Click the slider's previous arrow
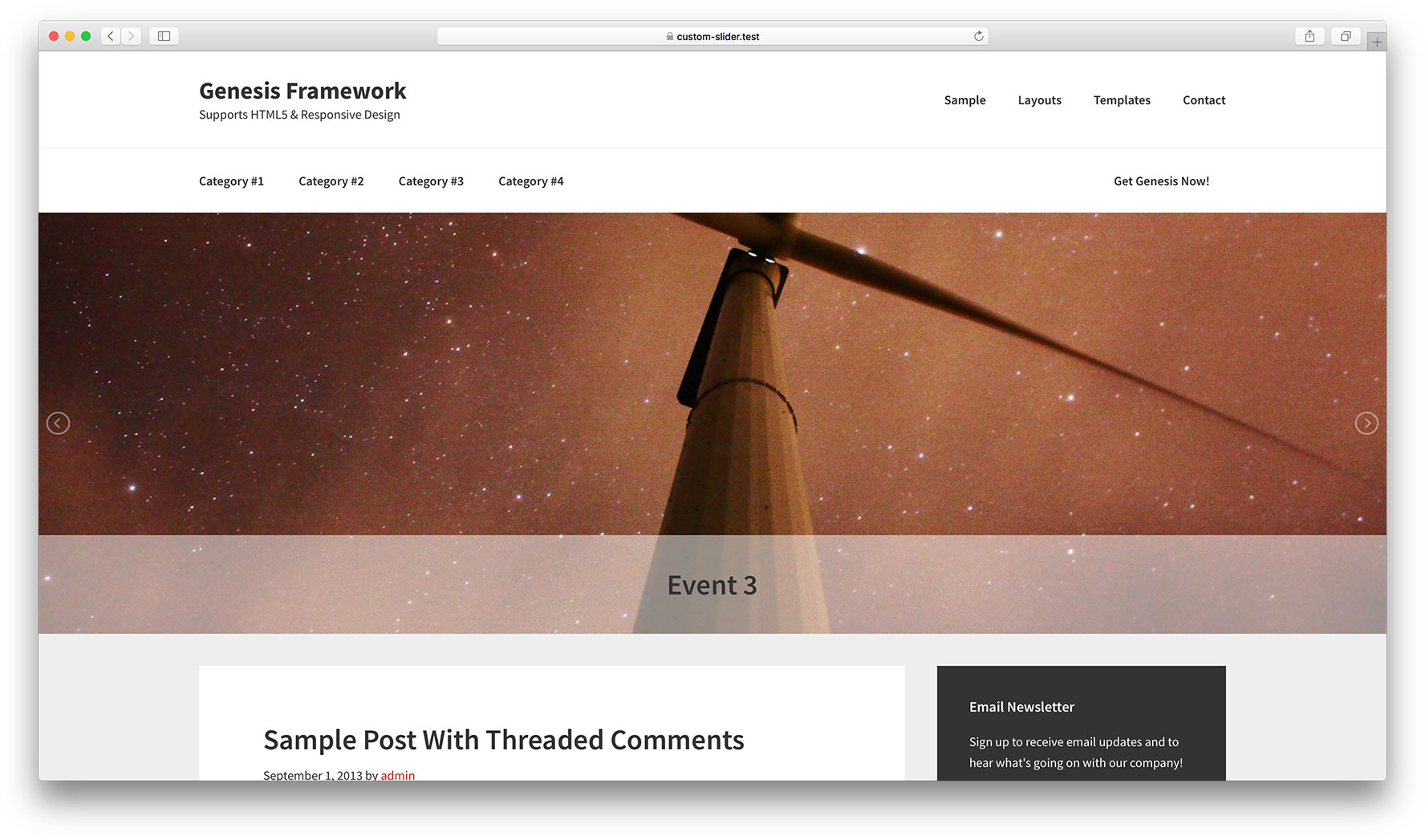 point(58,423)
